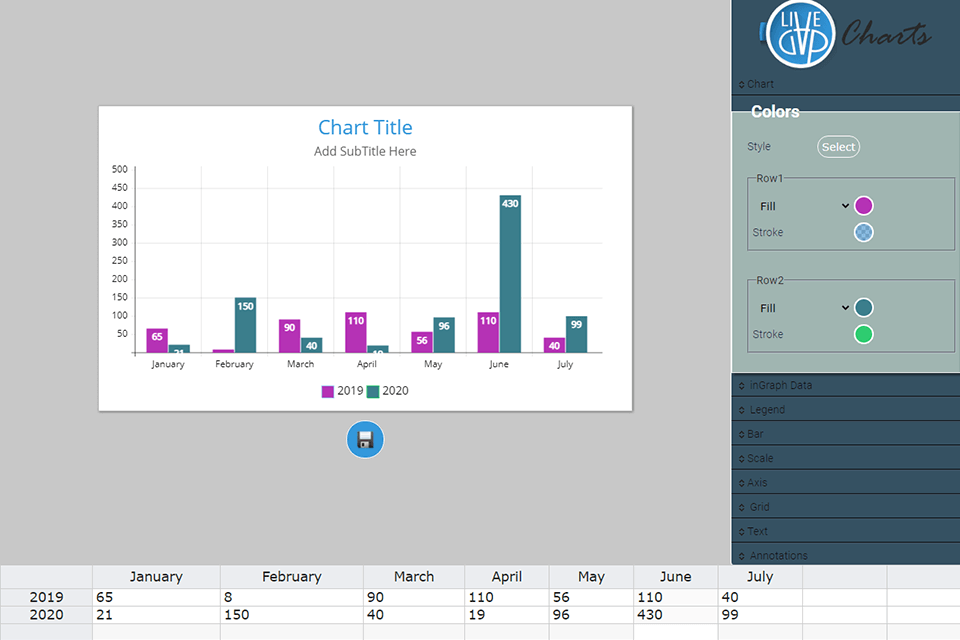Click the save chart floppy disk icon
Viewport: 960px width, 640px height.
tap(365, 439)
